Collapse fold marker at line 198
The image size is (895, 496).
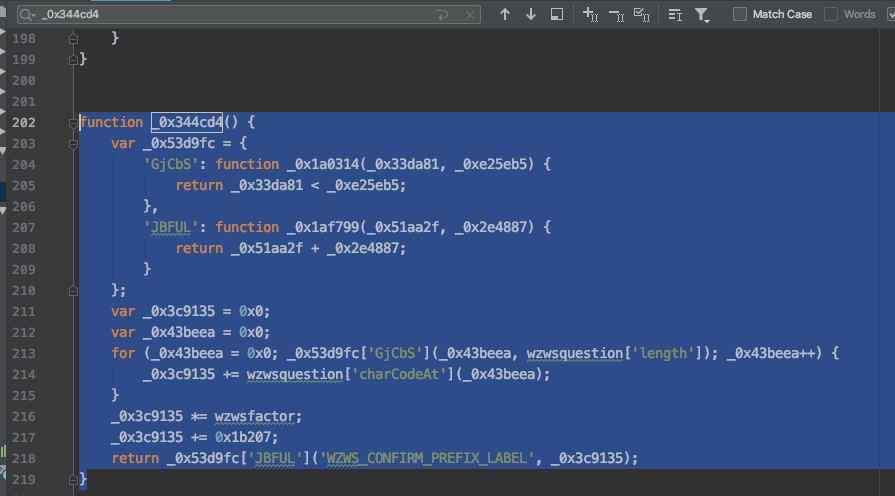[73, 39]
